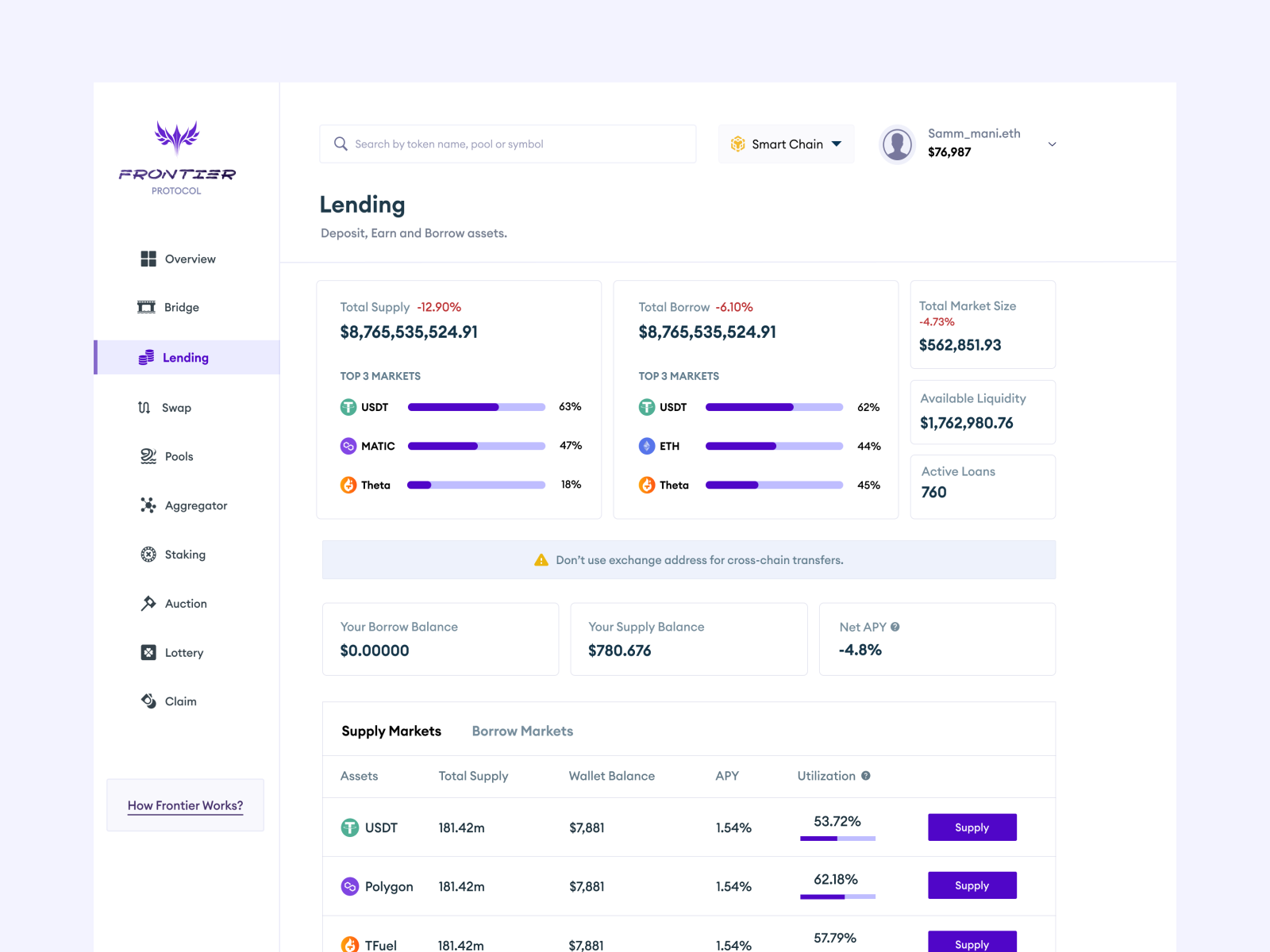The image size is (1270, 952).
Task: Navigate to Pools via its icon
Action: click(148, 456)
